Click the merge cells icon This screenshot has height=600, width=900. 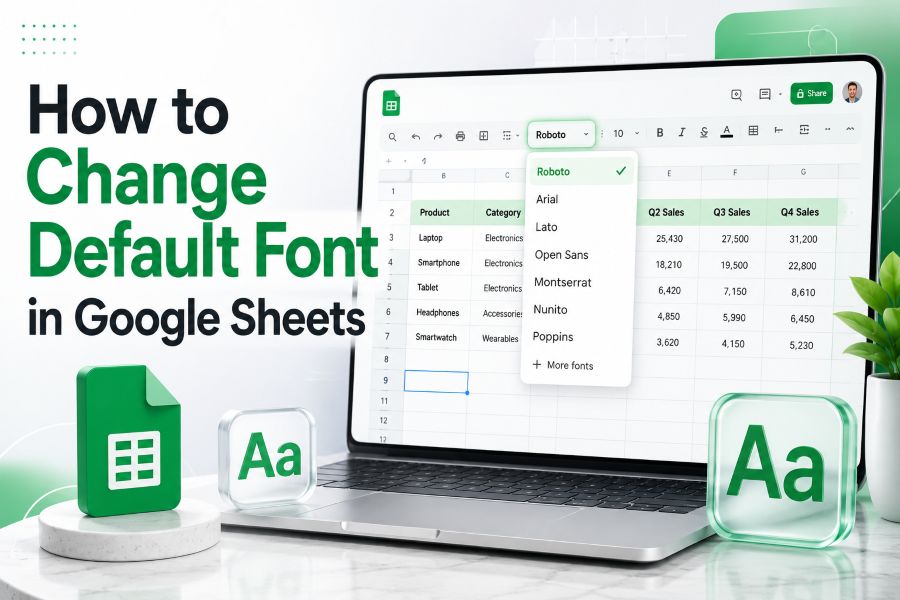(804, 130)
